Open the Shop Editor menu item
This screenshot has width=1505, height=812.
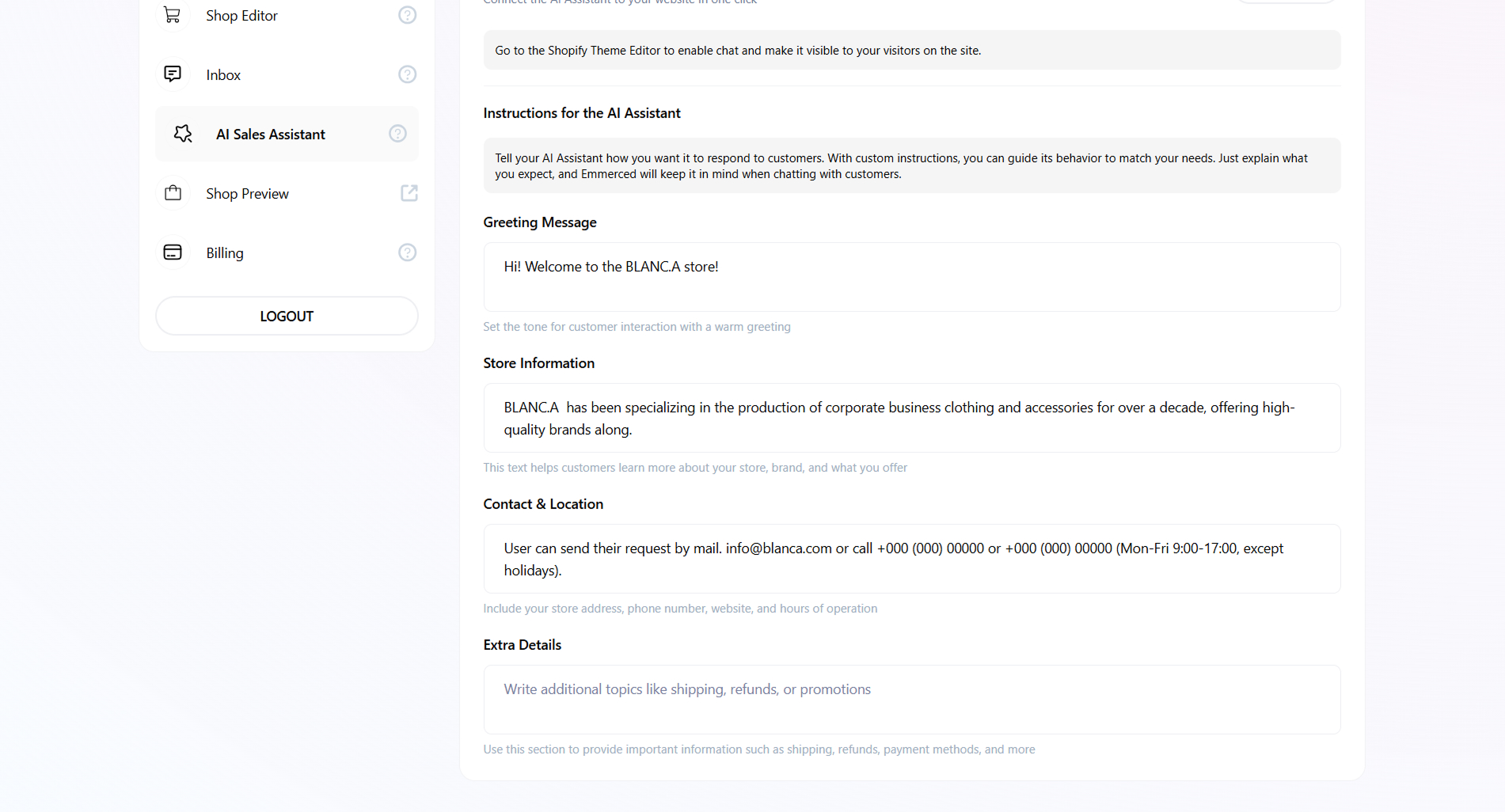tap(241, 16)
